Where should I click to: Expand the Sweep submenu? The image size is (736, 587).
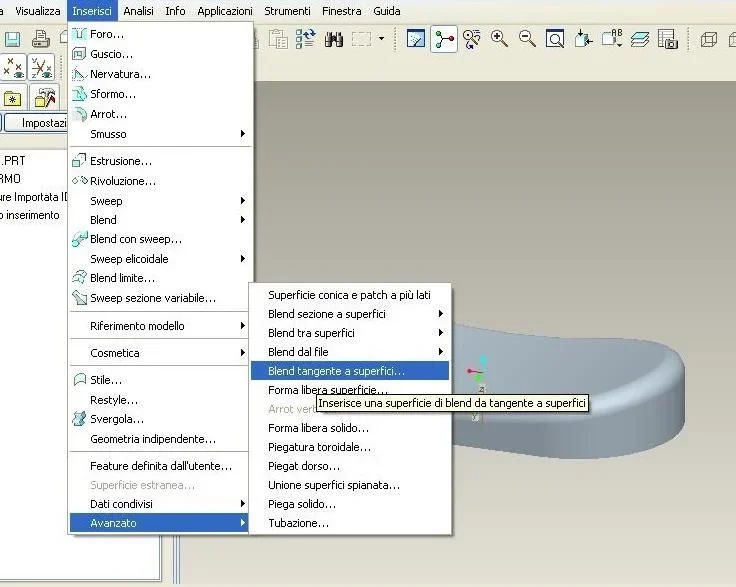[x=160, y=201]
